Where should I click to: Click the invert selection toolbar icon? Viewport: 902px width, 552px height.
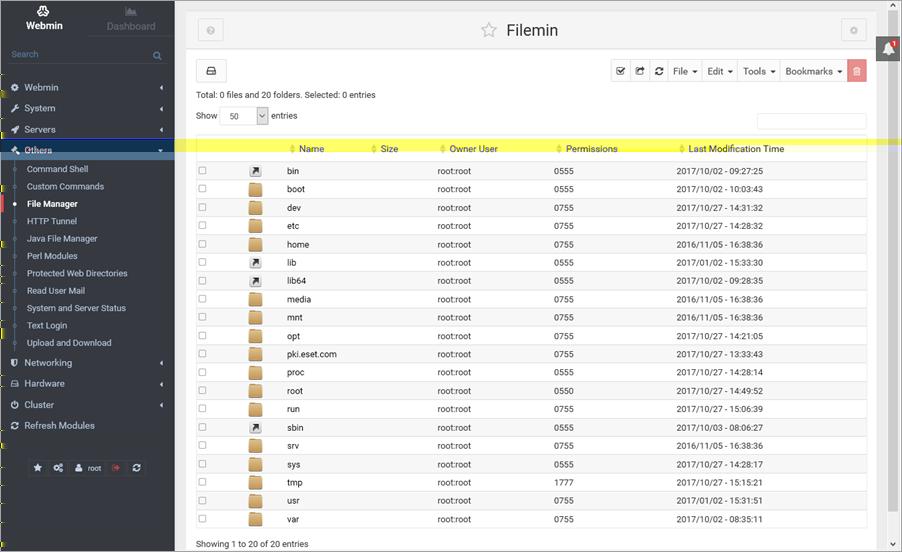tap(640, 71)
